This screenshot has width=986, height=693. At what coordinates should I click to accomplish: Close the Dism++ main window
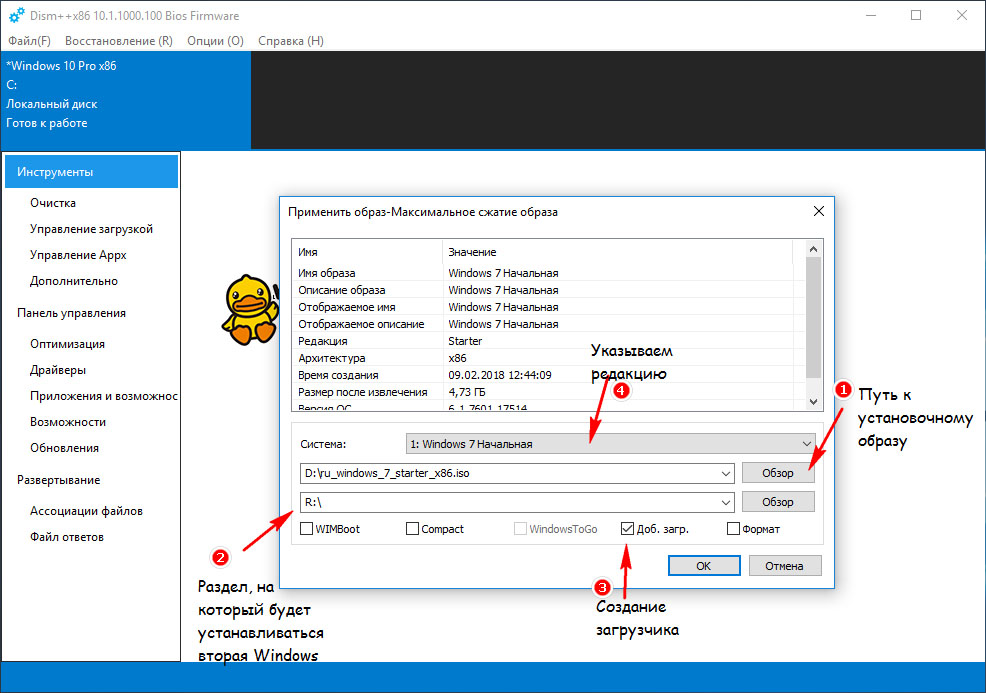point(961,15)
